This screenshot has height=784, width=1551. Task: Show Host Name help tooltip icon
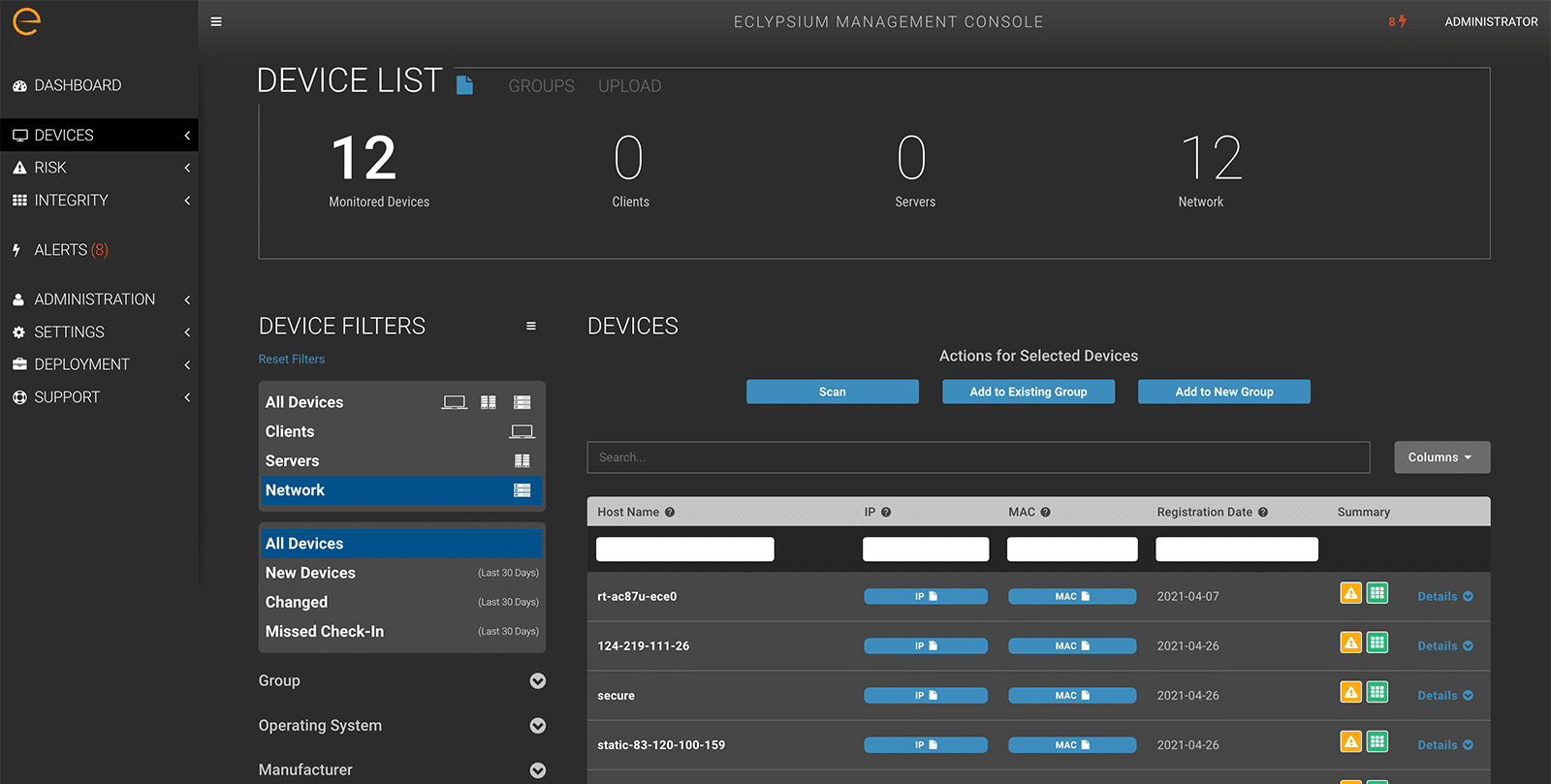[670, 512]
